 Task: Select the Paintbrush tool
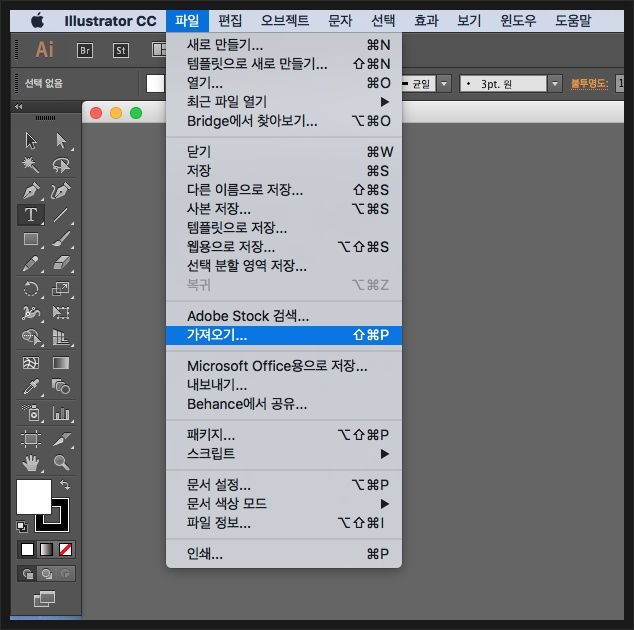click(61, 239)
